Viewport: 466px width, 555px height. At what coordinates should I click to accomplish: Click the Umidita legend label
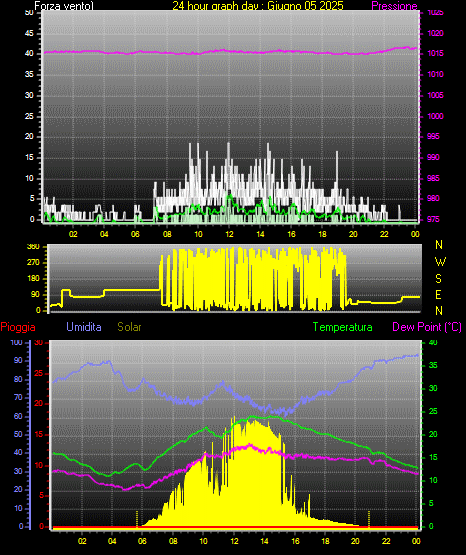[x=84, y=327]
